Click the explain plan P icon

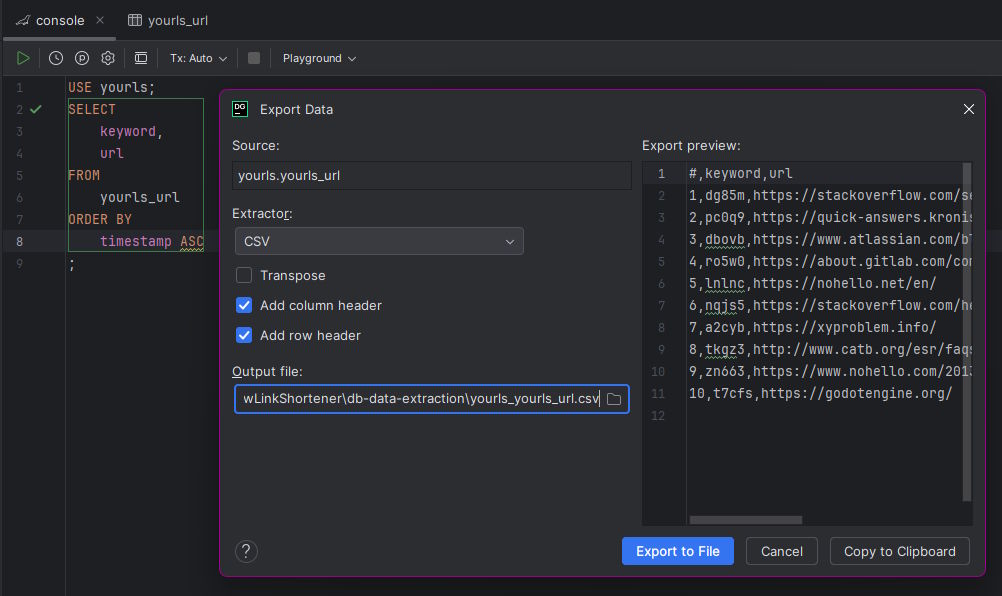coord(82,58)
